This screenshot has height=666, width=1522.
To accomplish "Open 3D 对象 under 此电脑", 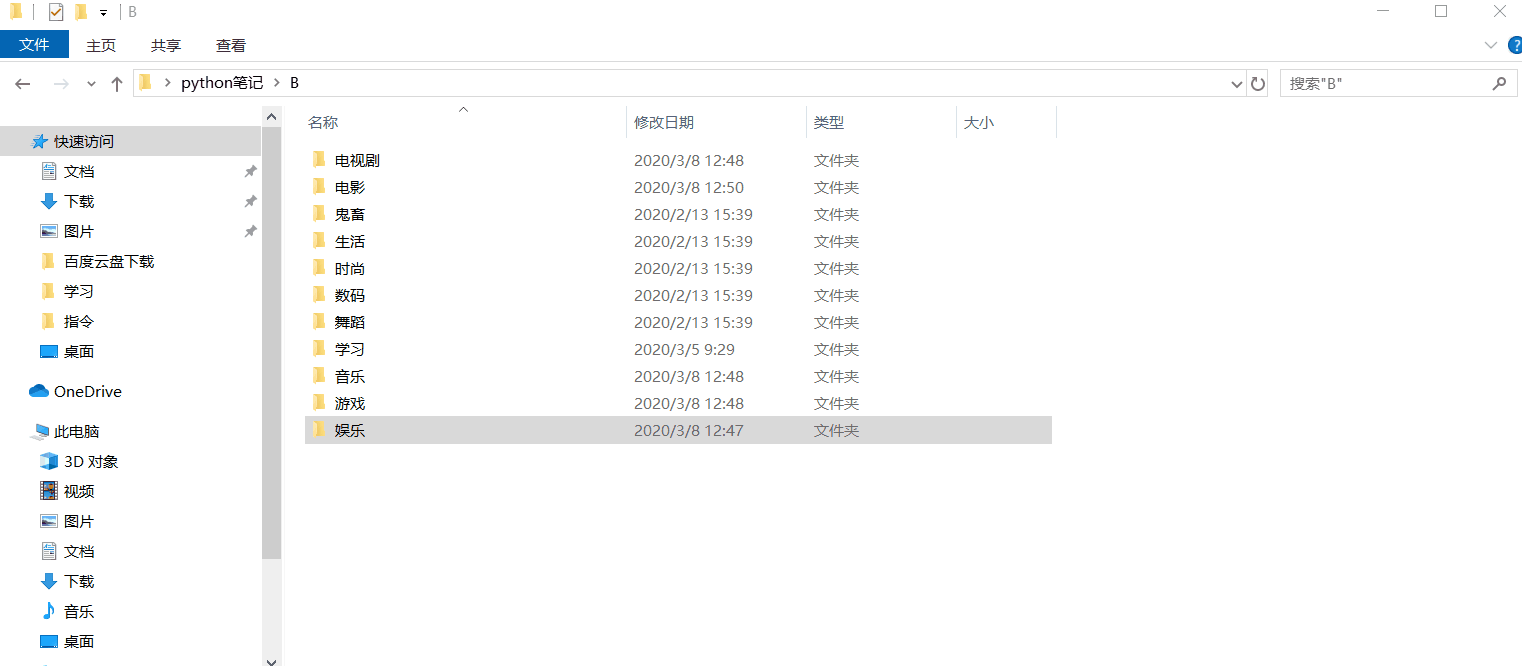I will (91, 461).
